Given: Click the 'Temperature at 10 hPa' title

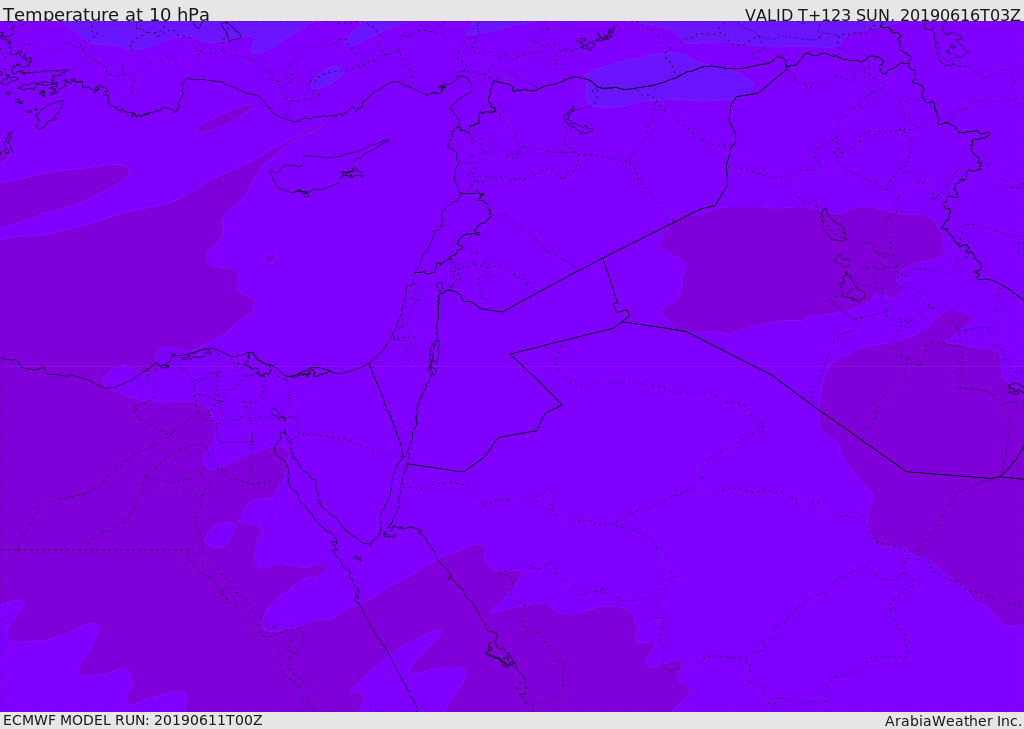Looking at the screenshot, I should click(x=106, y=14).
